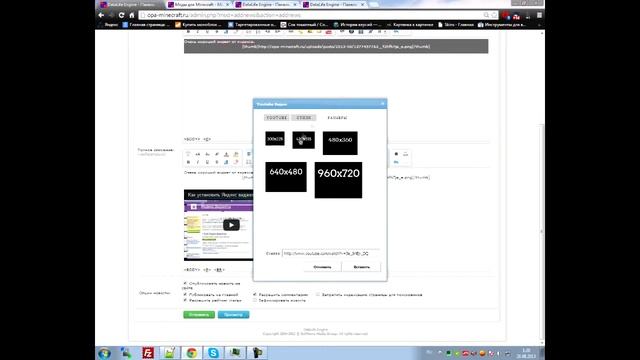The image size is (640, 360).
Task: Click the Italic icon in the full-story editor
Action: point(198,162)
